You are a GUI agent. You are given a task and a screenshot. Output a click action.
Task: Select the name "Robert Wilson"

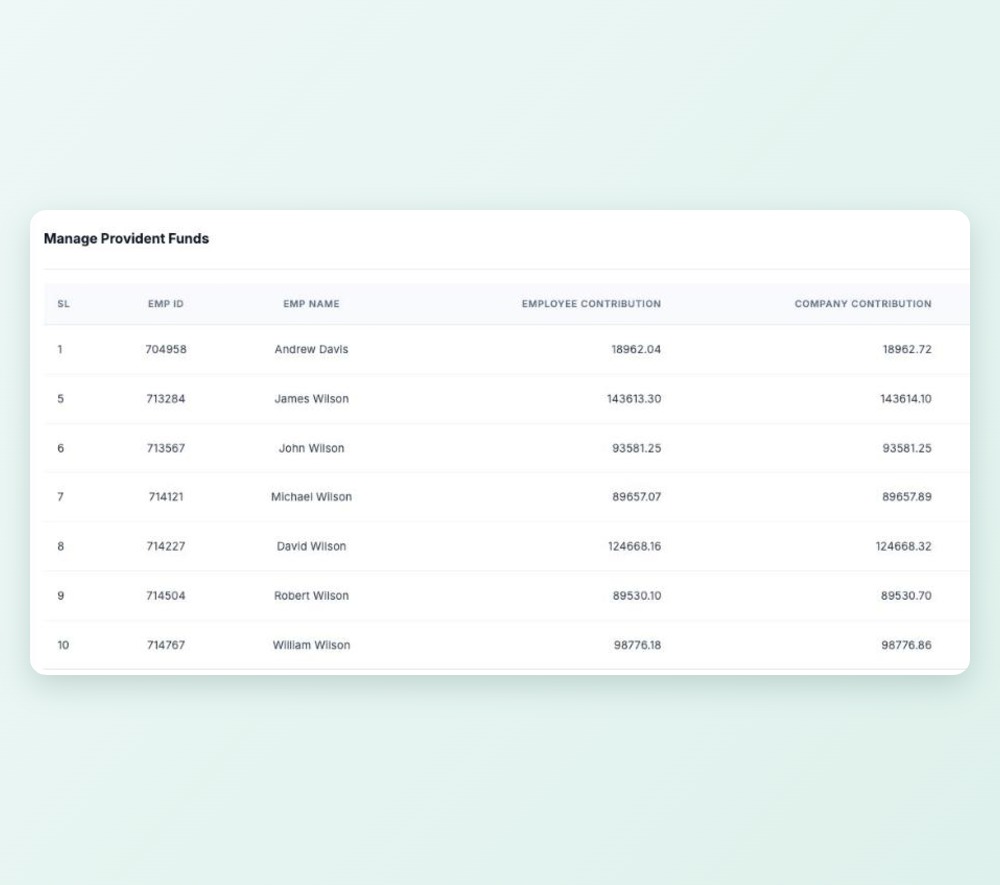tap(311, 596)
